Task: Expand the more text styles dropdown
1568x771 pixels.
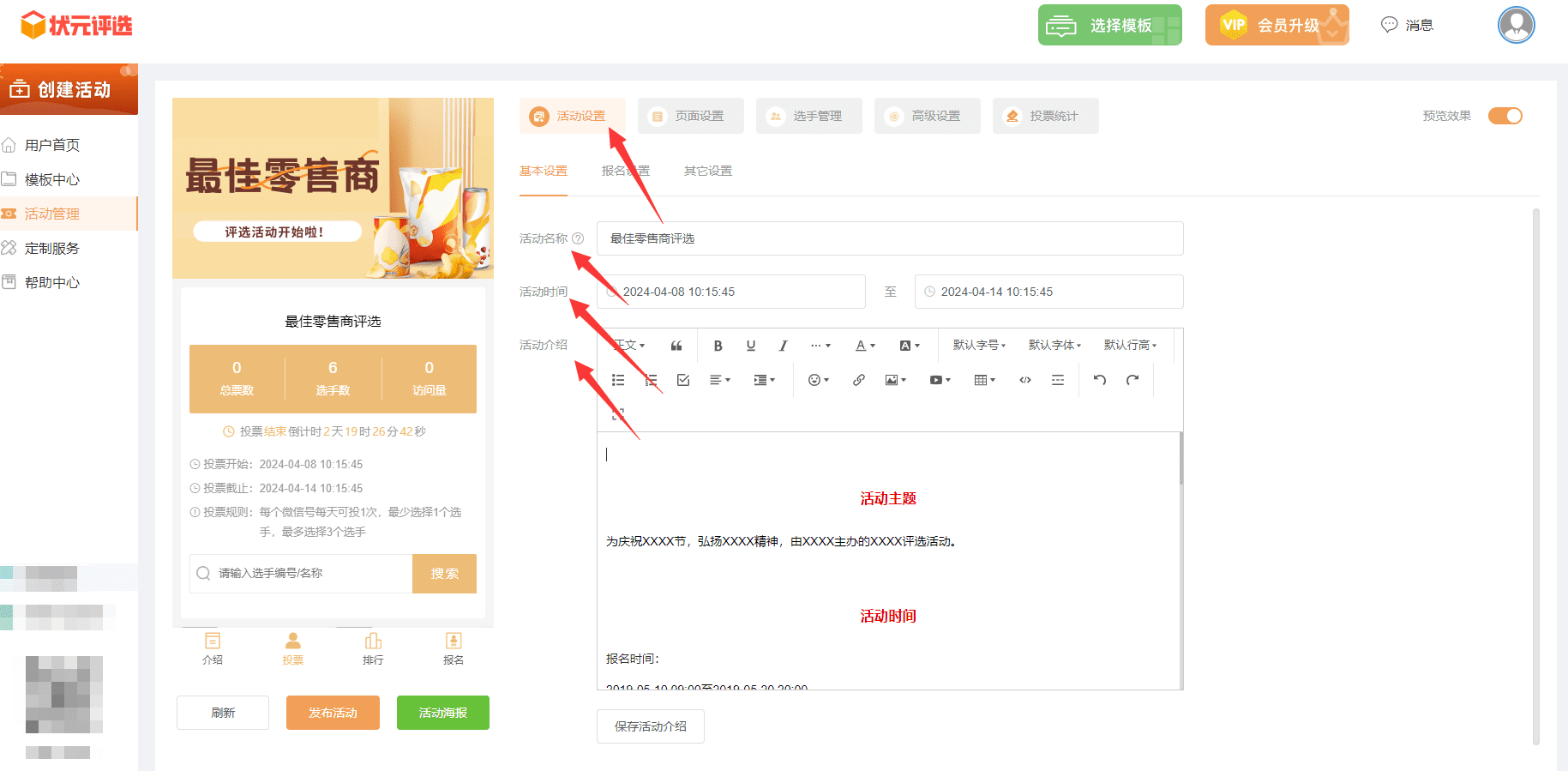Action: click(820, 346)
